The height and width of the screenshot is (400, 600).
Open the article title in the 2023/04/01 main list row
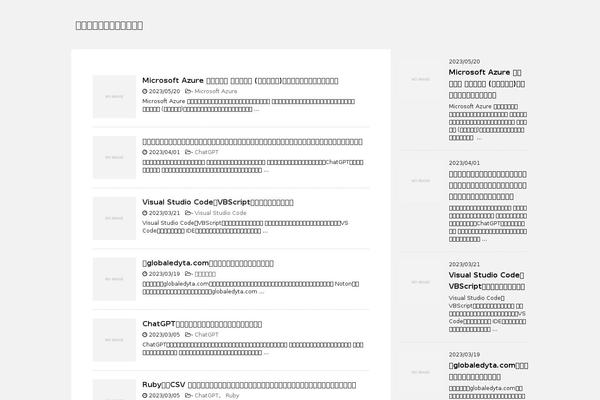252,142
